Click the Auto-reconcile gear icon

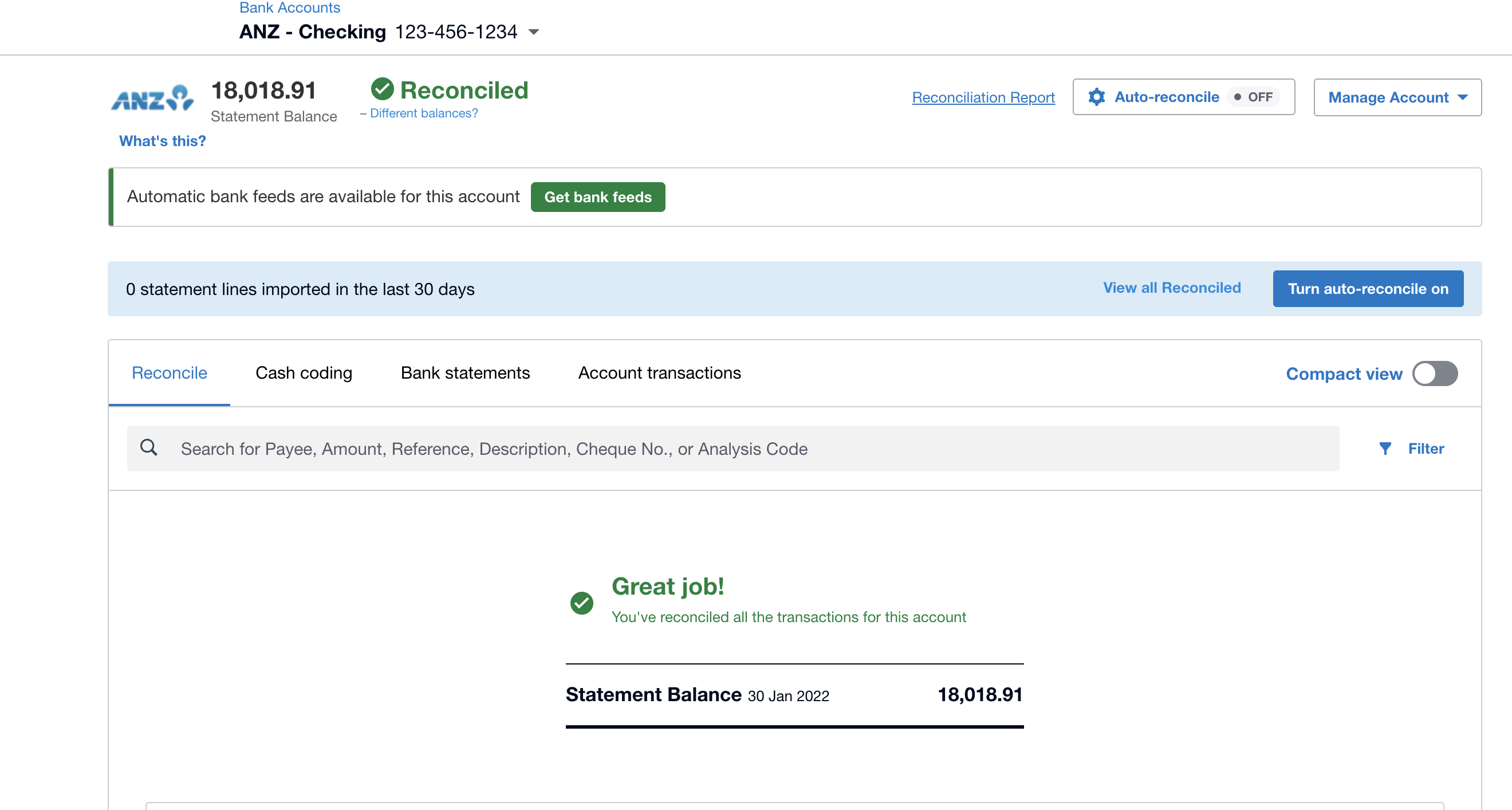tap(1096, 97)
